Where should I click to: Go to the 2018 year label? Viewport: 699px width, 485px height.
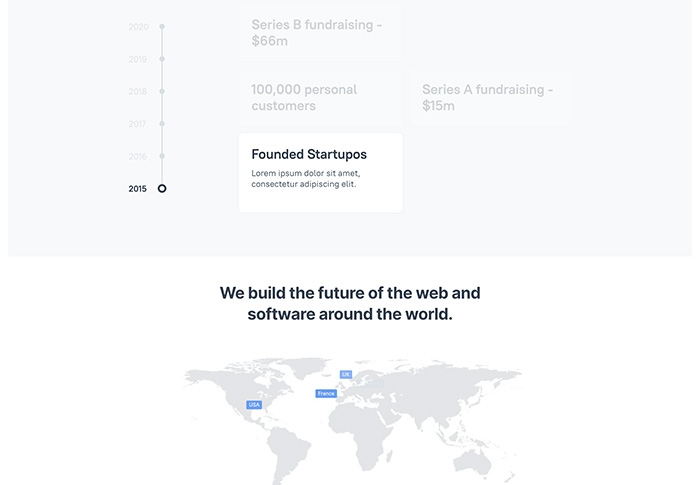click(138, 91)
